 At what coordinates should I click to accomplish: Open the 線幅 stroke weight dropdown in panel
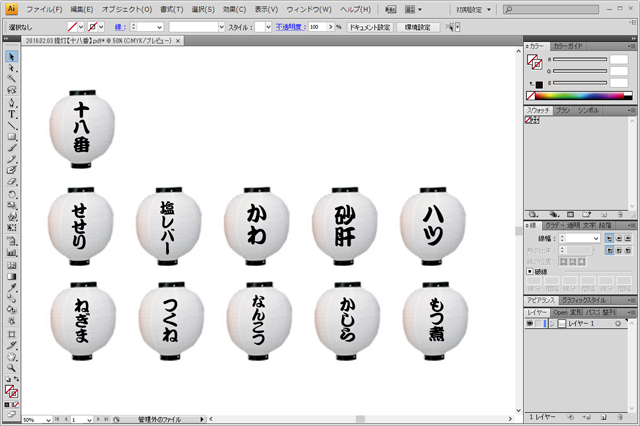click(594, 239)
